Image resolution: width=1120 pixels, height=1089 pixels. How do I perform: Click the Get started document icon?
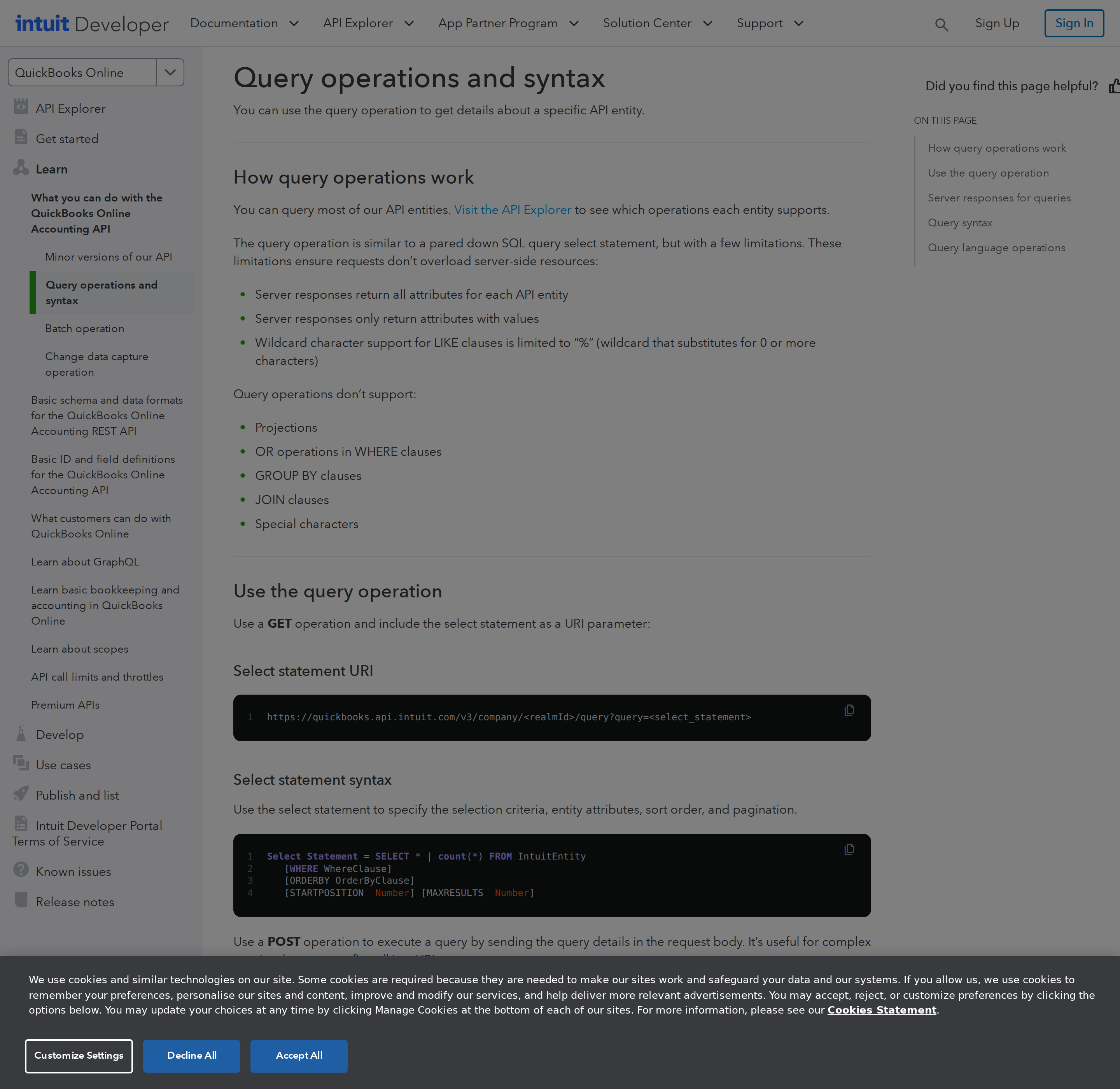tap(21, 137)
